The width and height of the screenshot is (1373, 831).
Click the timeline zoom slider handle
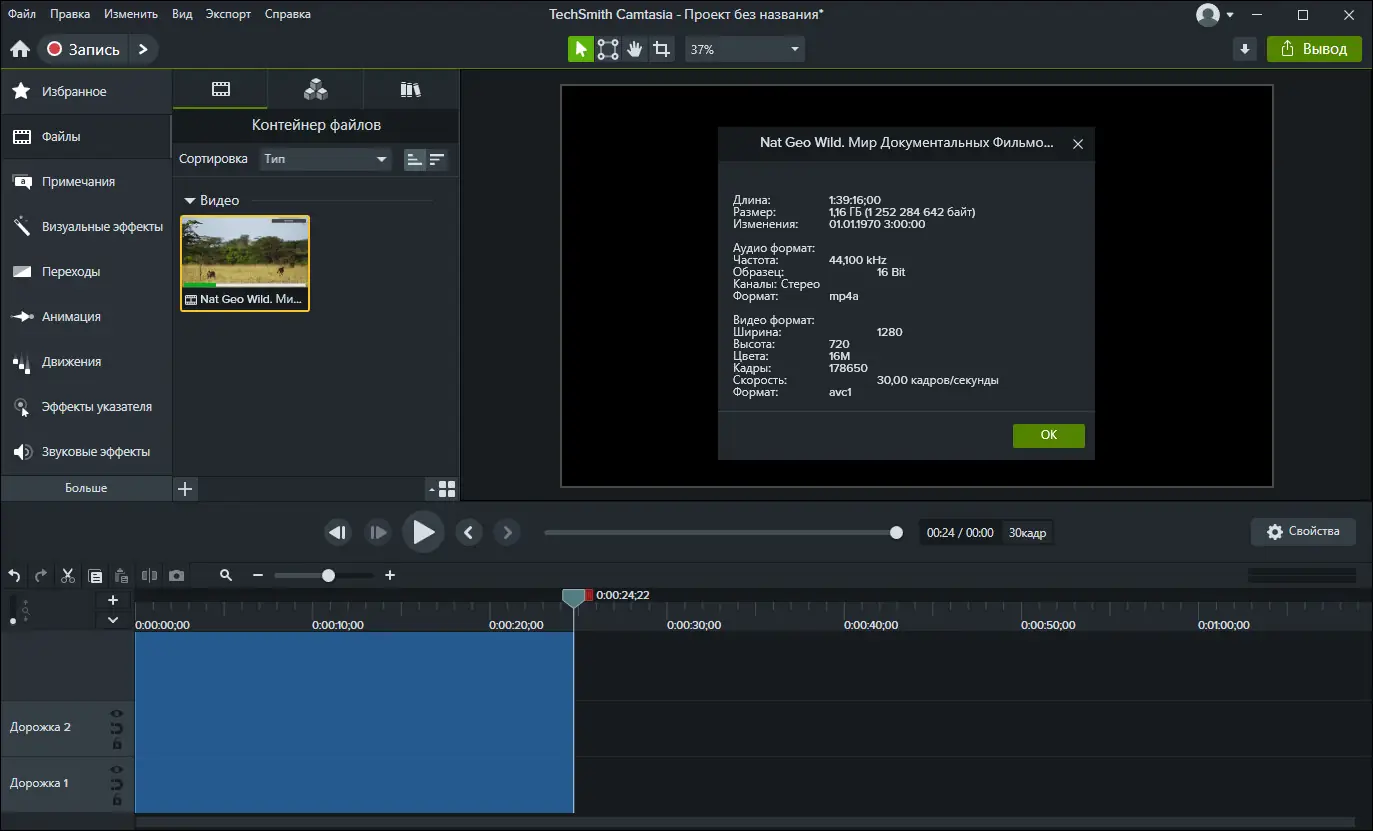click(x=328, y=576)
